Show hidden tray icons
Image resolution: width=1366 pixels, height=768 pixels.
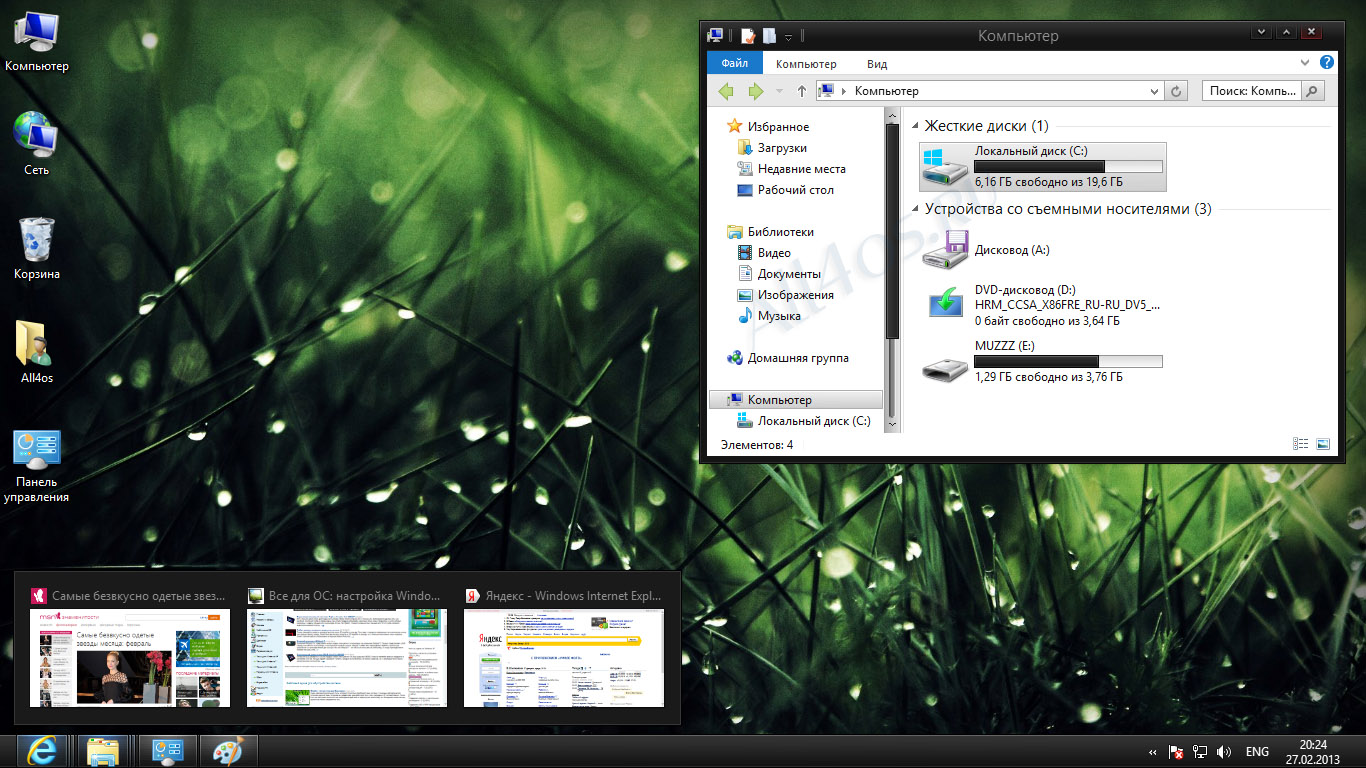pyautogui.click(x=1153, y=752)
